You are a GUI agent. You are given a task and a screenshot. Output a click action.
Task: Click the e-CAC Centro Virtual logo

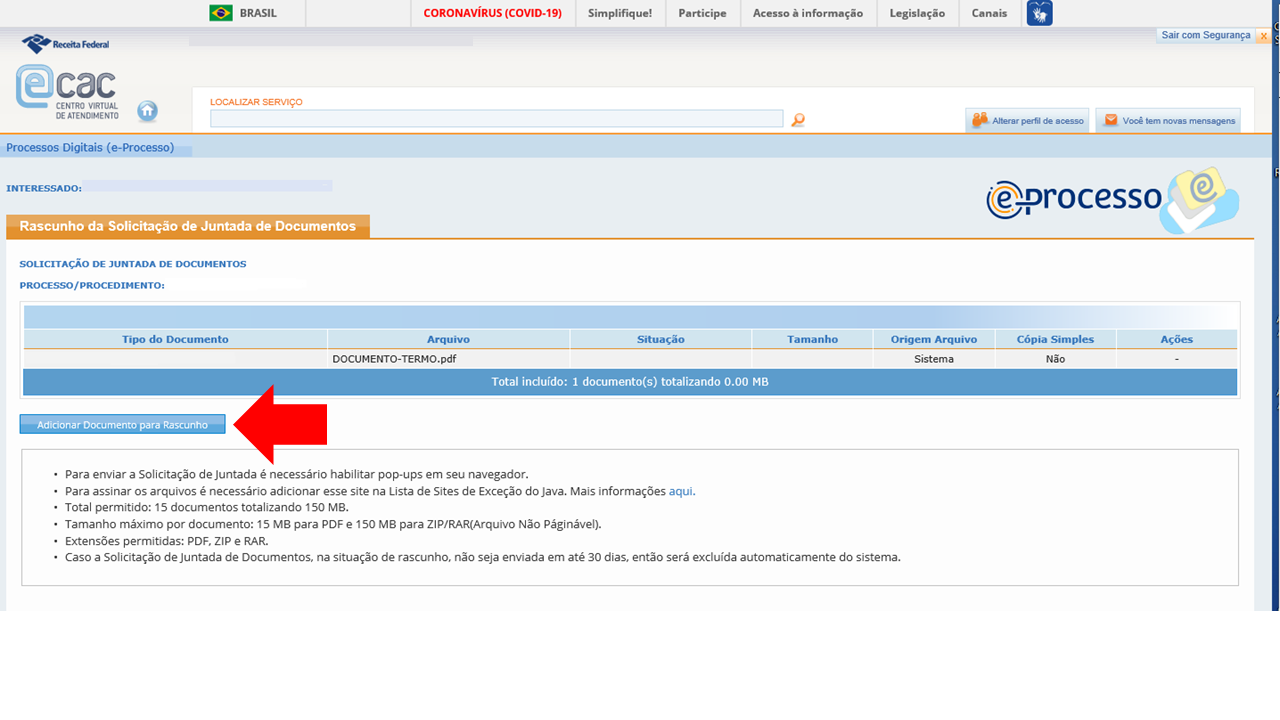pos(67,92)
